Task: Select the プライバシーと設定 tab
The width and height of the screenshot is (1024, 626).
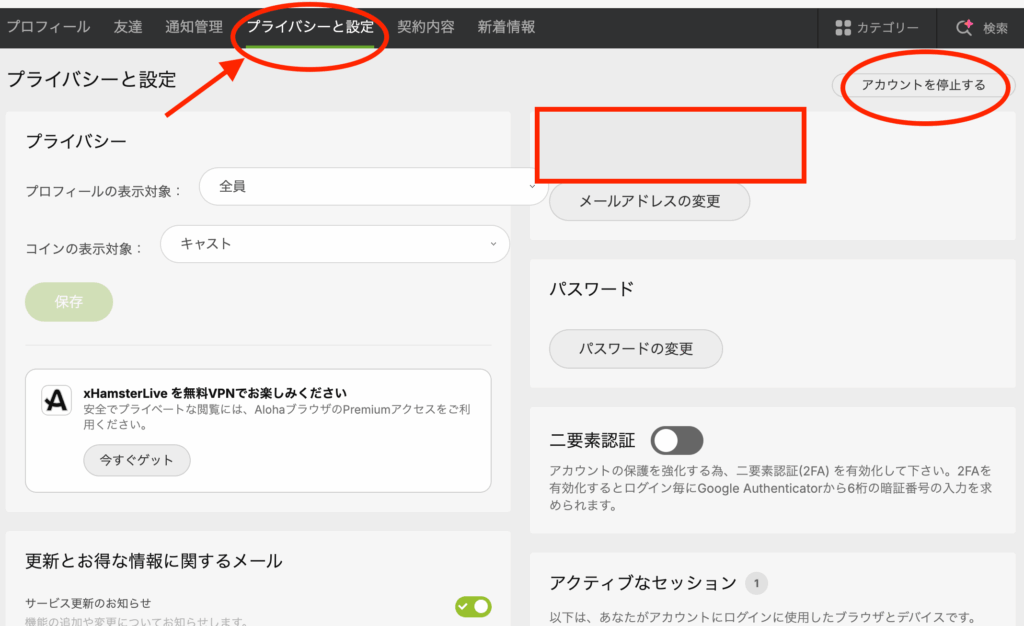Action: click(310, 27)
